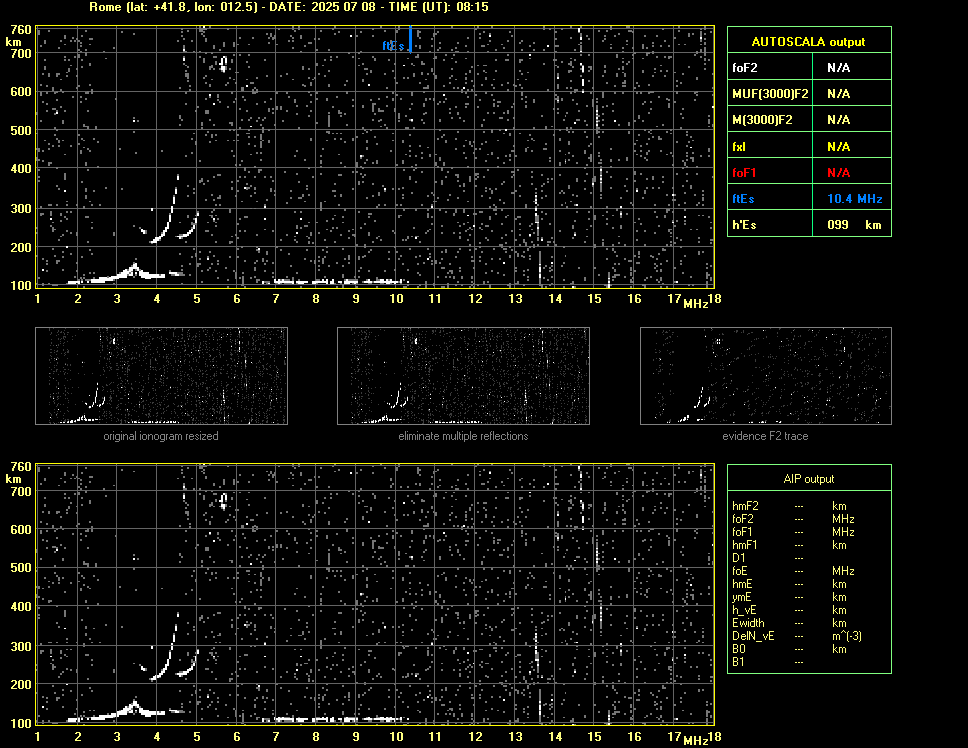Click the 099 km h'Es value

[x=854, y=225]
